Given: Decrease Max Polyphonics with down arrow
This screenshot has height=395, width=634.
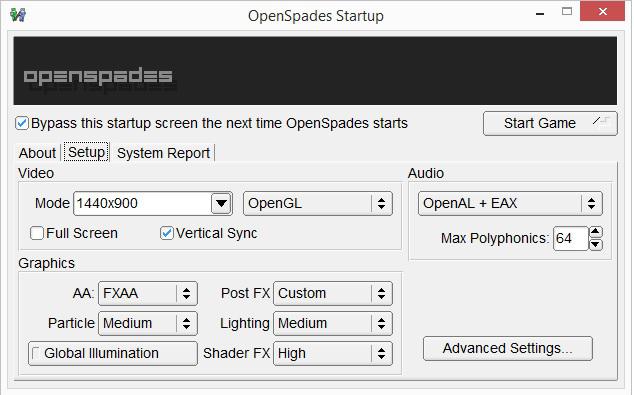Looking at the screenshot, I should 596,245.
